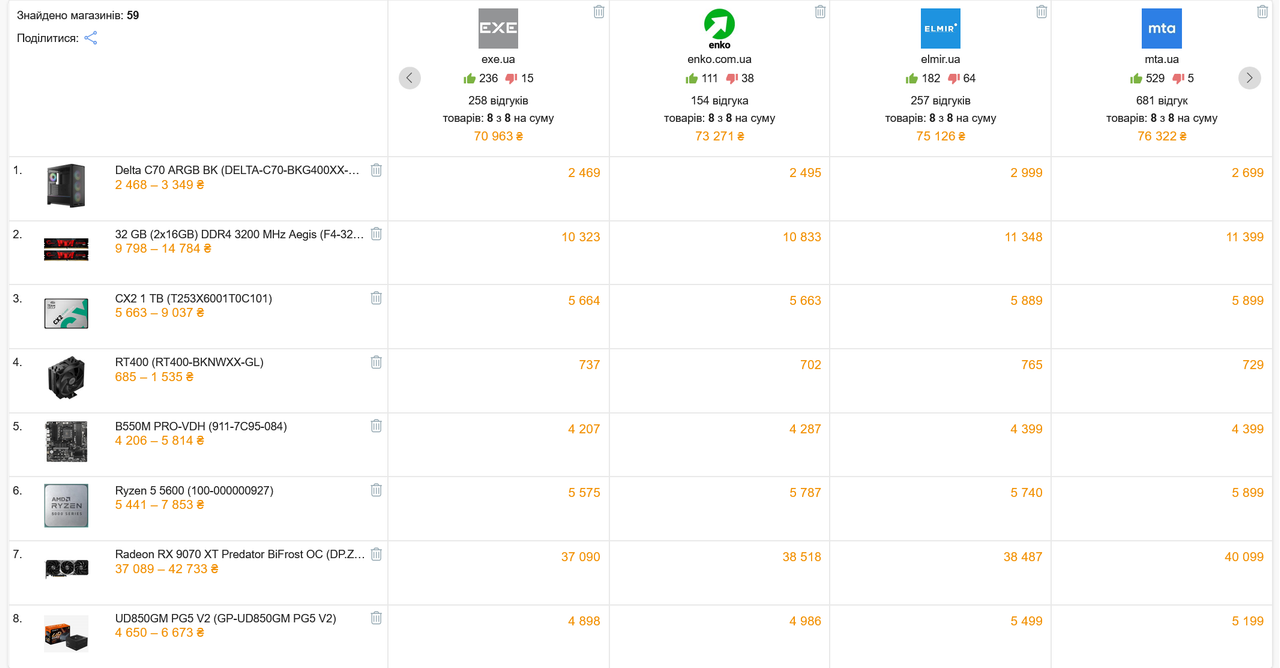Click price 5 664 for CX2 at exe.ua
The width and height of the screenshot is (1280, 668).
click(584, 301)
